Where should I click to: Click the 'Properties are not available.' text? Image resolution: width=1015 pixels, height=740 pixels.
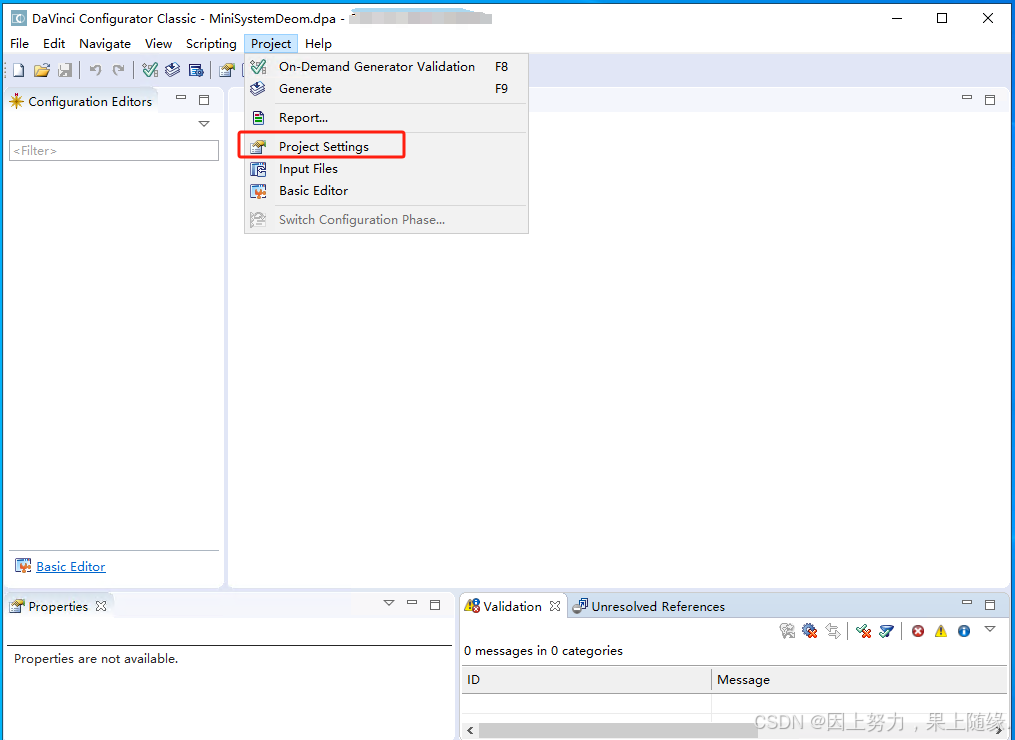coord(96,658)
